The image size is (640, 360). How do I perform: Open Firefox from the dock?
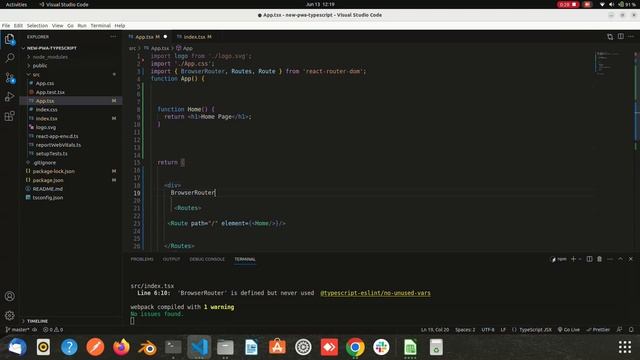click(121, 347)
